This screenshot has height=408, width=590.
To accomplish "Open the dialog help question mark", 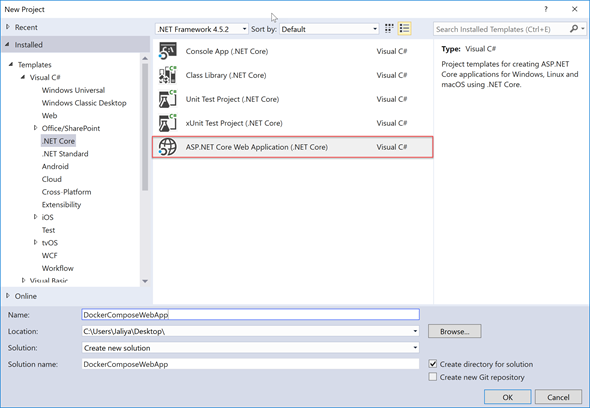I will (546, 9).
